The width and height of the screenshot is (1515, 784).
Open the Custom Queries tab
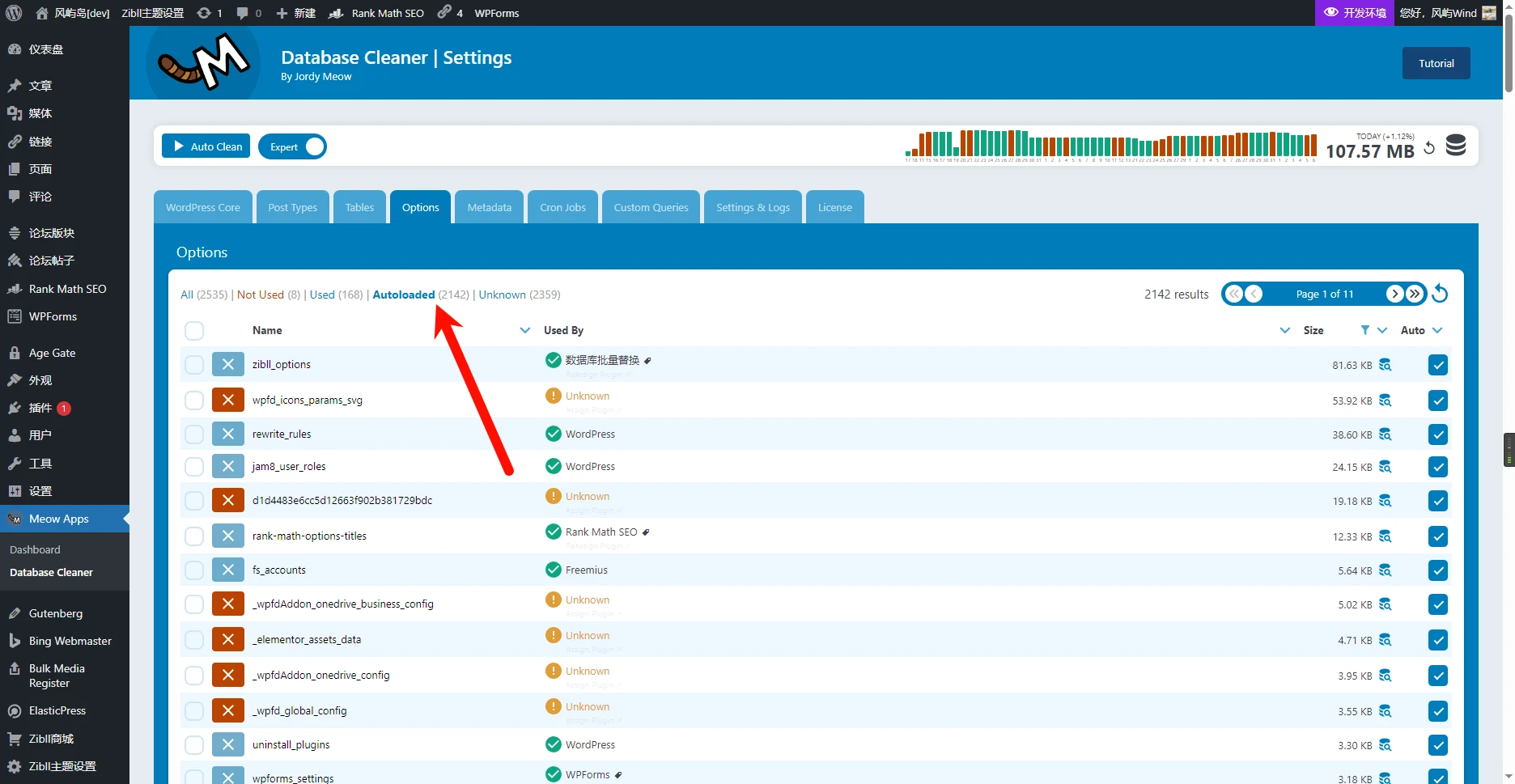[651, 207]
